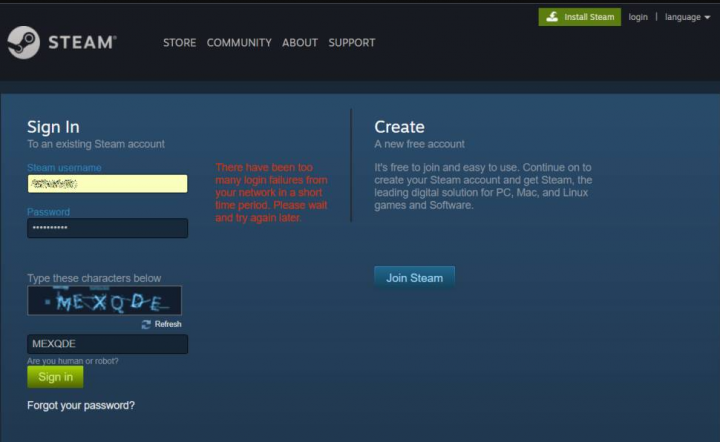Click the download icon on Install Steam
This screenshot has width=720, height=442.
pyautogui.click(x=551, y=17)
